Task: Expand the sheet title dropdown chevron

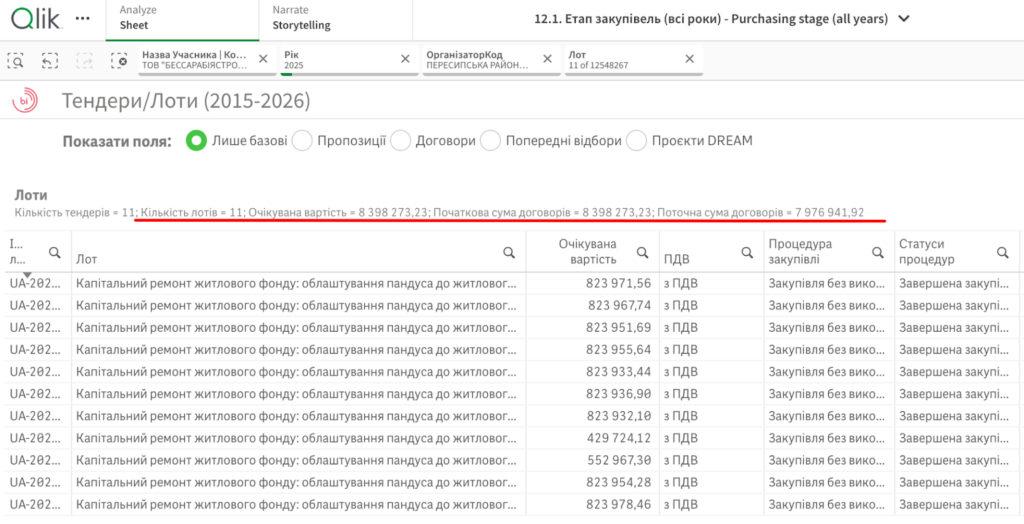Action: point(904,19)
